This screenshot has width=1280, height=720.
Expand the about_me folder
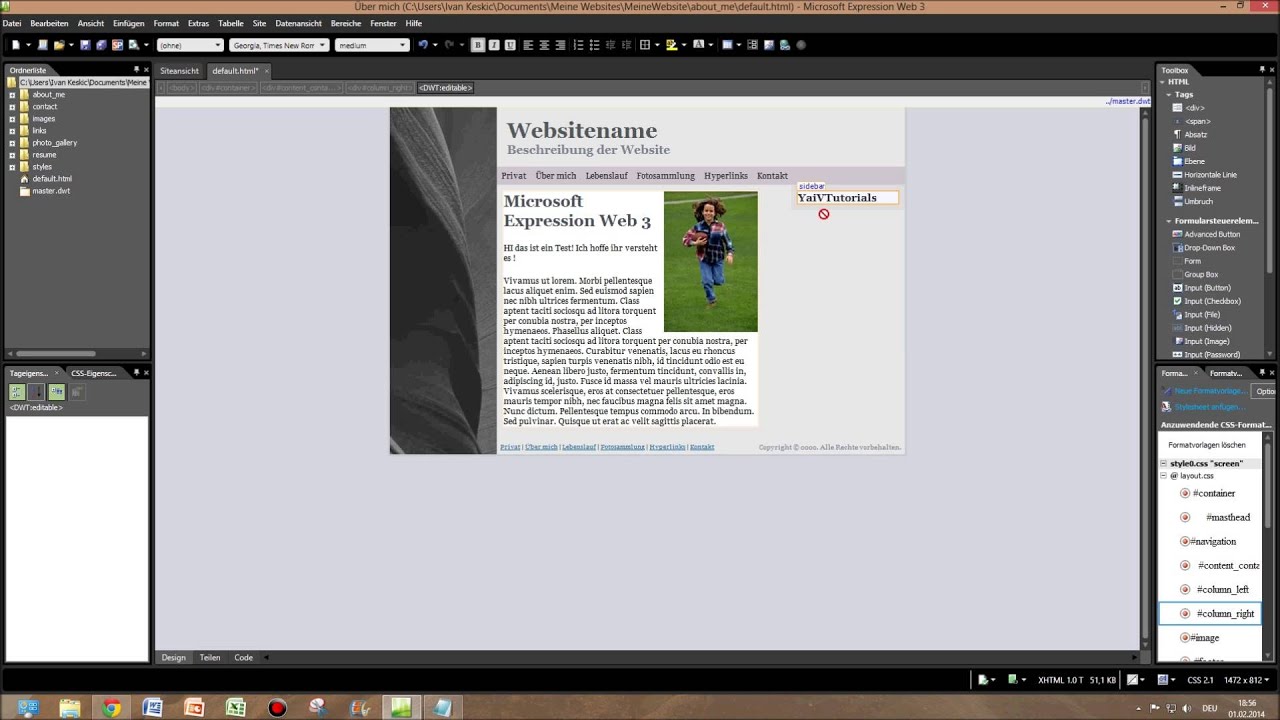coord(12,95)
